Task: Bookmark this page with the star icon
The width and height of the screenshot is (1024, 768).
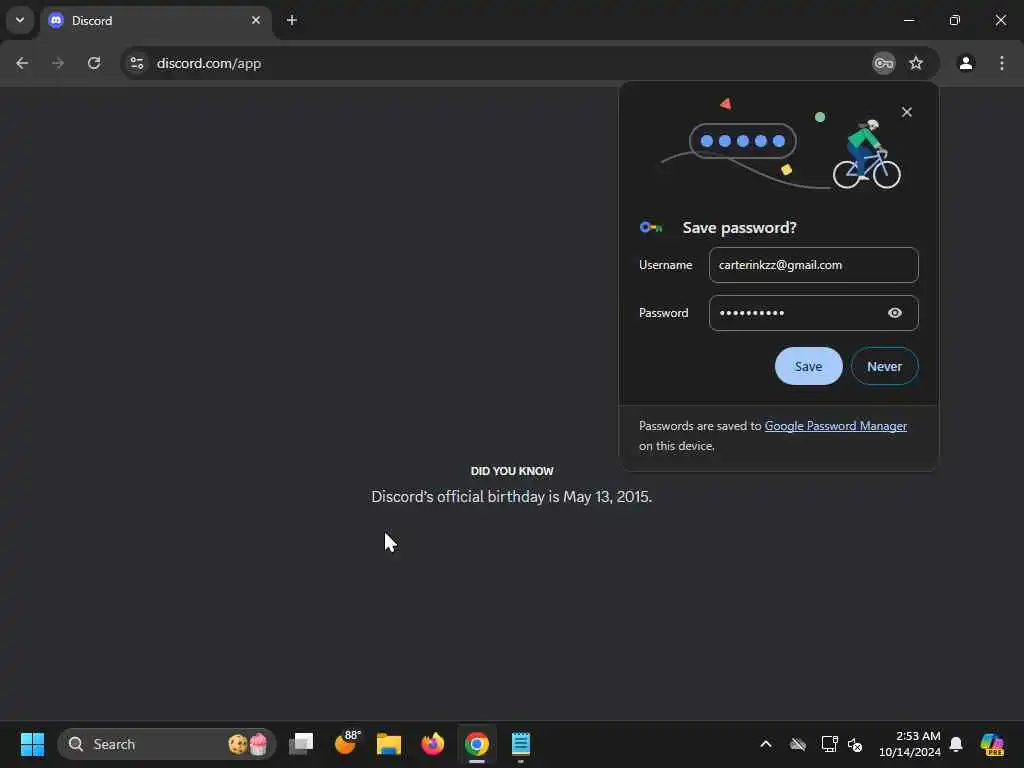Action: pos(916,63)
